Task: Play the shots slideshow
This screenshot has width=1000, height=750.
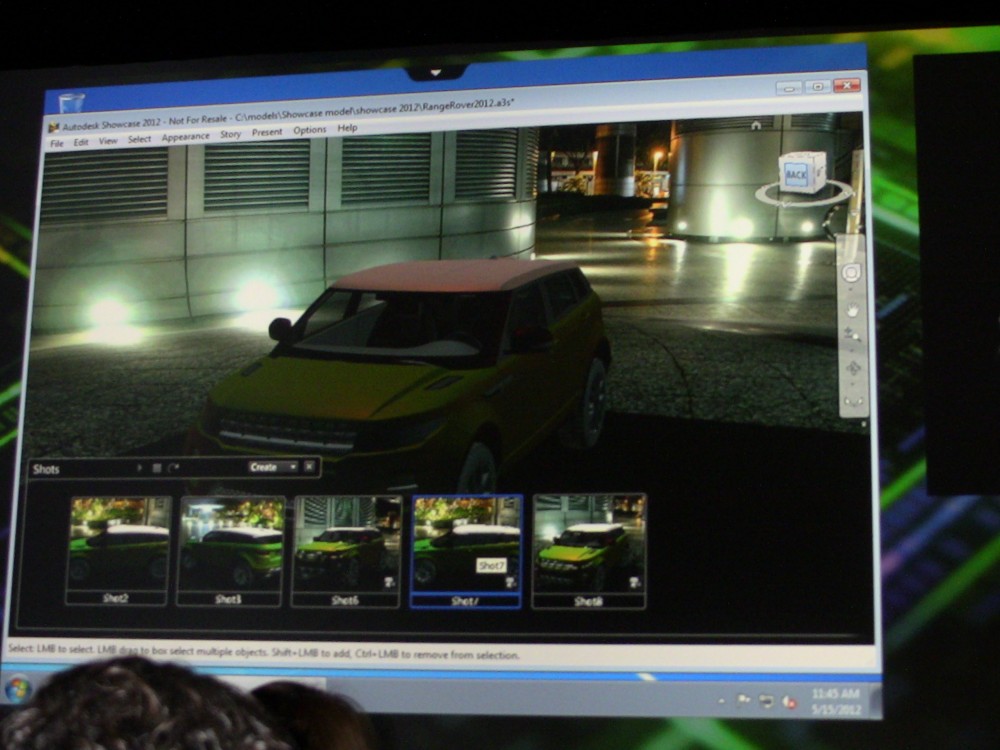Action: click(x=139, y=467)
